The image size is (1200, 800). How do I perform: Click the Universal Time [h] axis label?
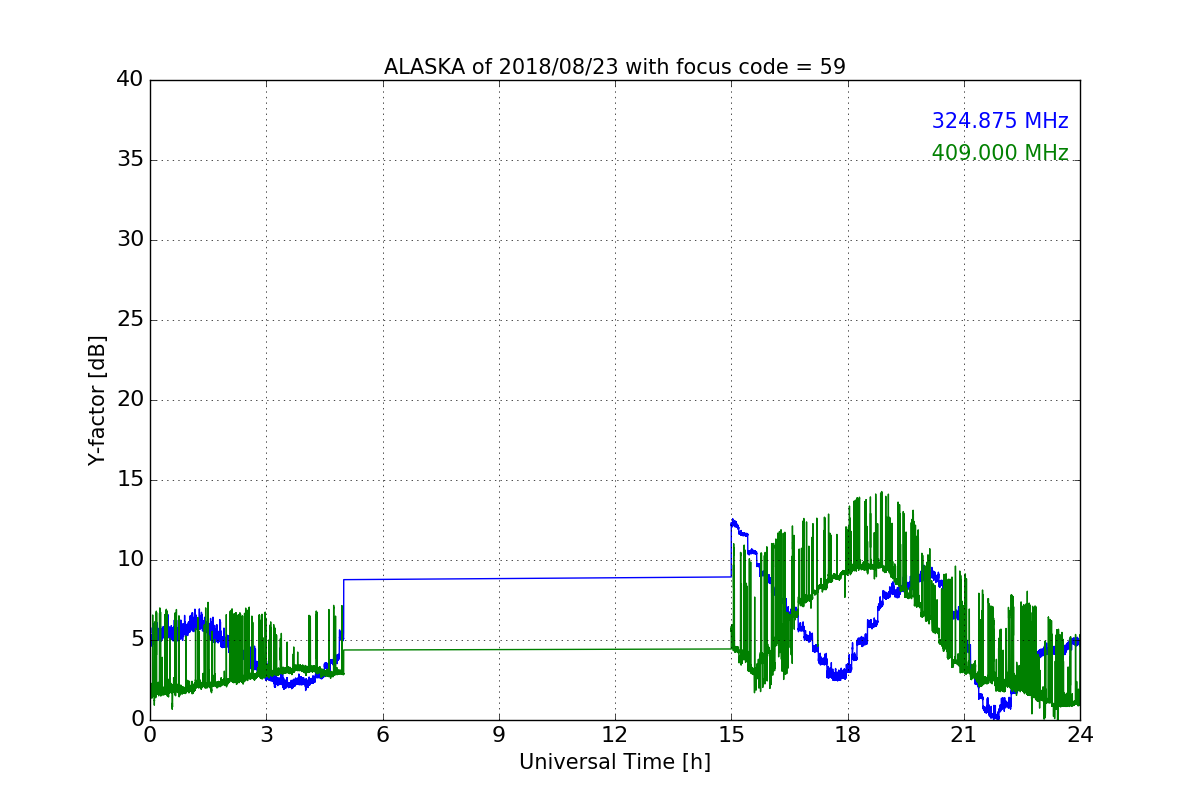(x=615, y=762)
